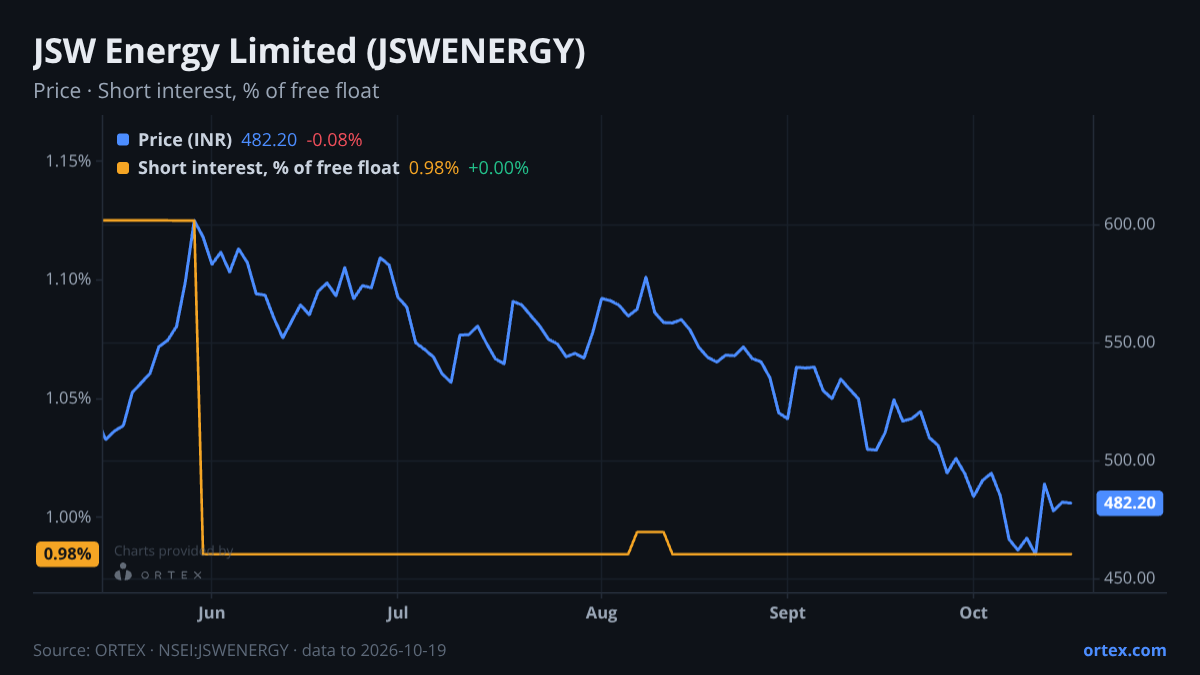Click the blue 482.20 price axis tag
1200x675 pixels.
pos(1130,502)
